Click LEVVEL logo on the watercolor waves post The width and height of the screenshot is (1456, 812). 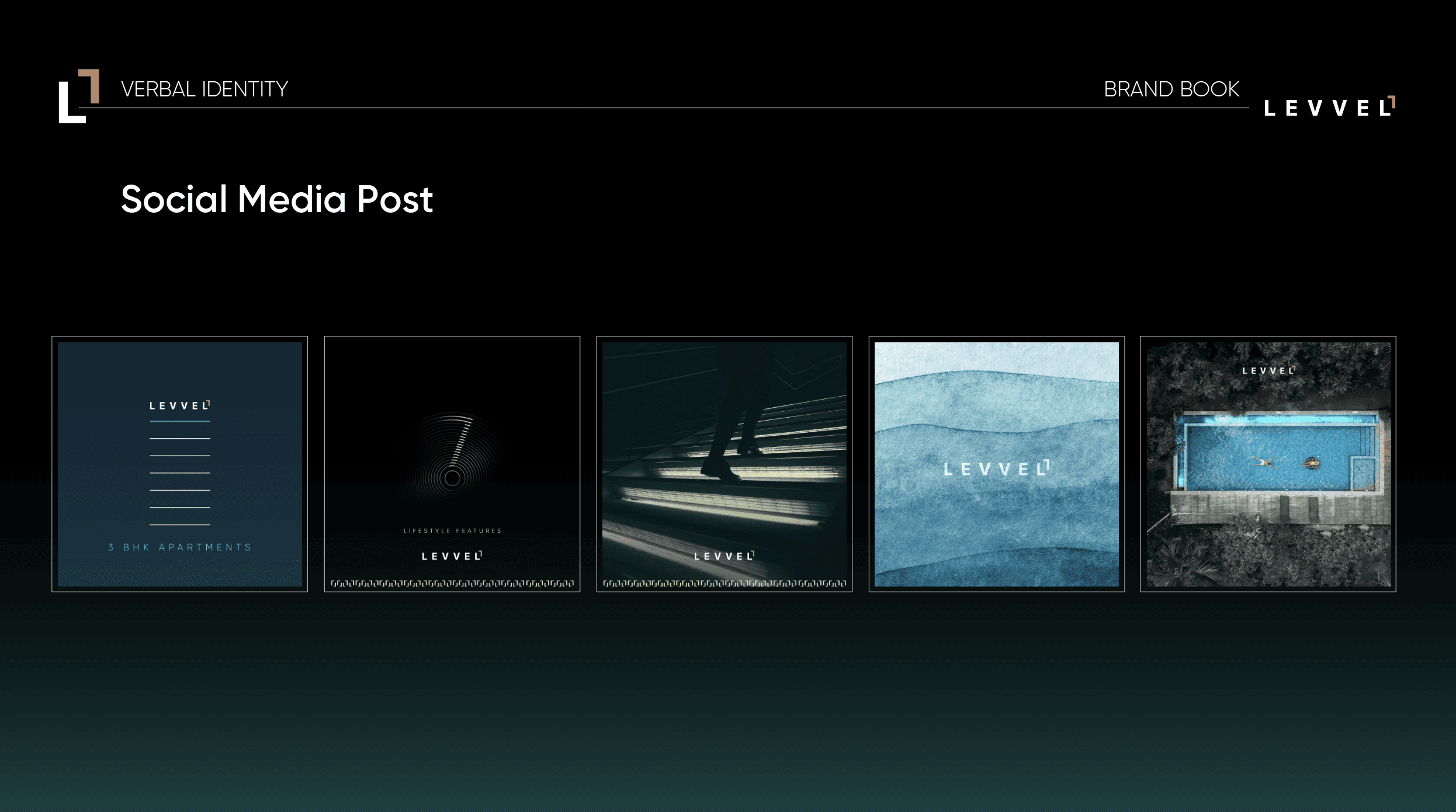[997, 469]
